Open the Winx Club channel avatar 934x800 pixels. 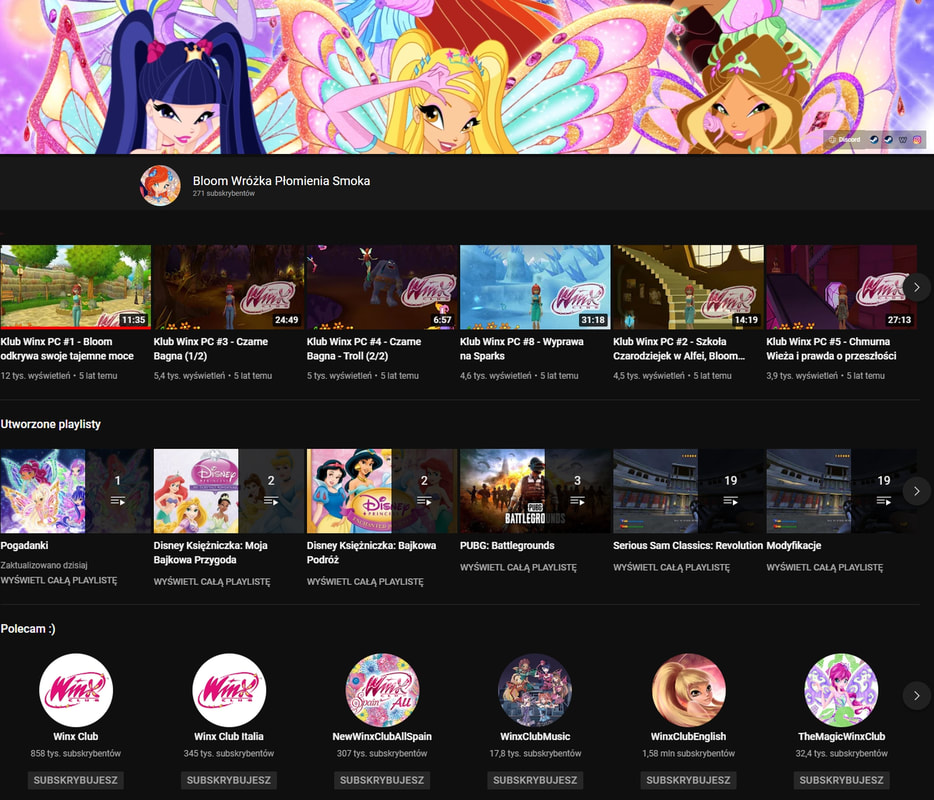click(76, 690)
